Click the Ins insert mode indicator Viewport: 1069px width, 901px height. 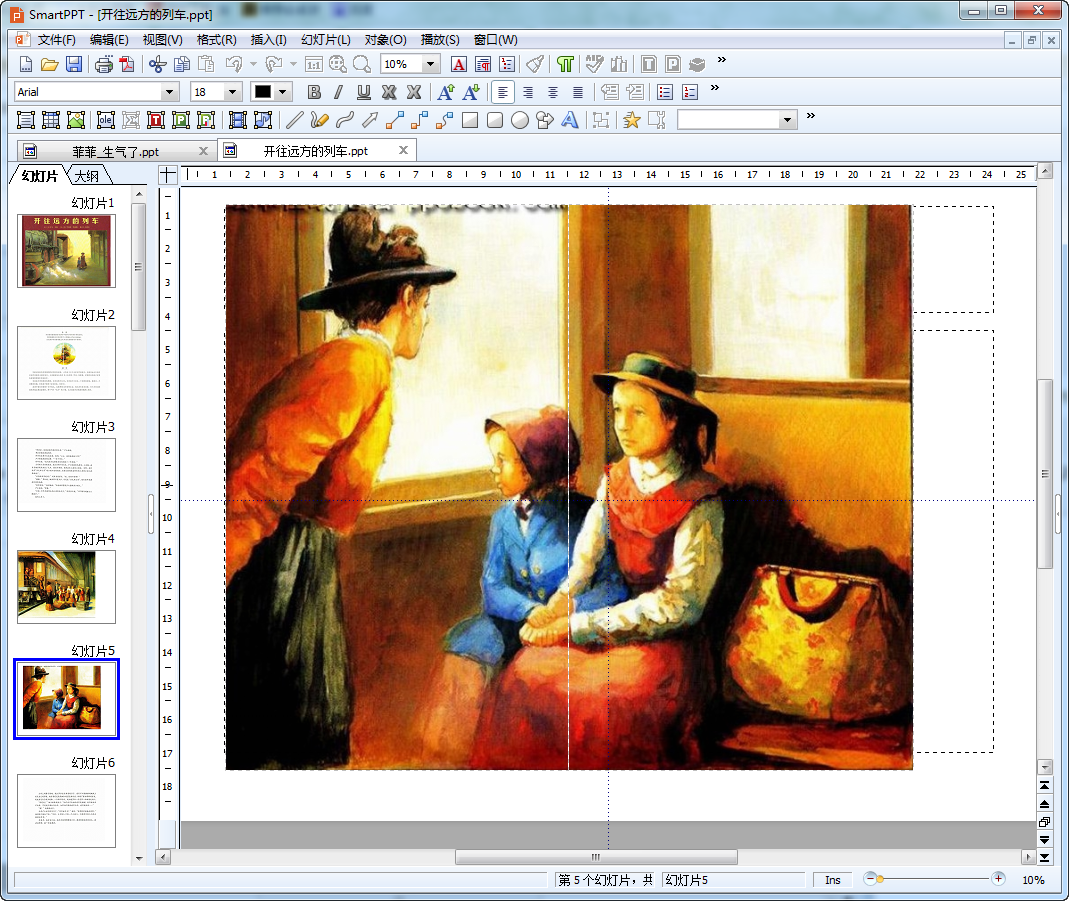click(832, 880)
